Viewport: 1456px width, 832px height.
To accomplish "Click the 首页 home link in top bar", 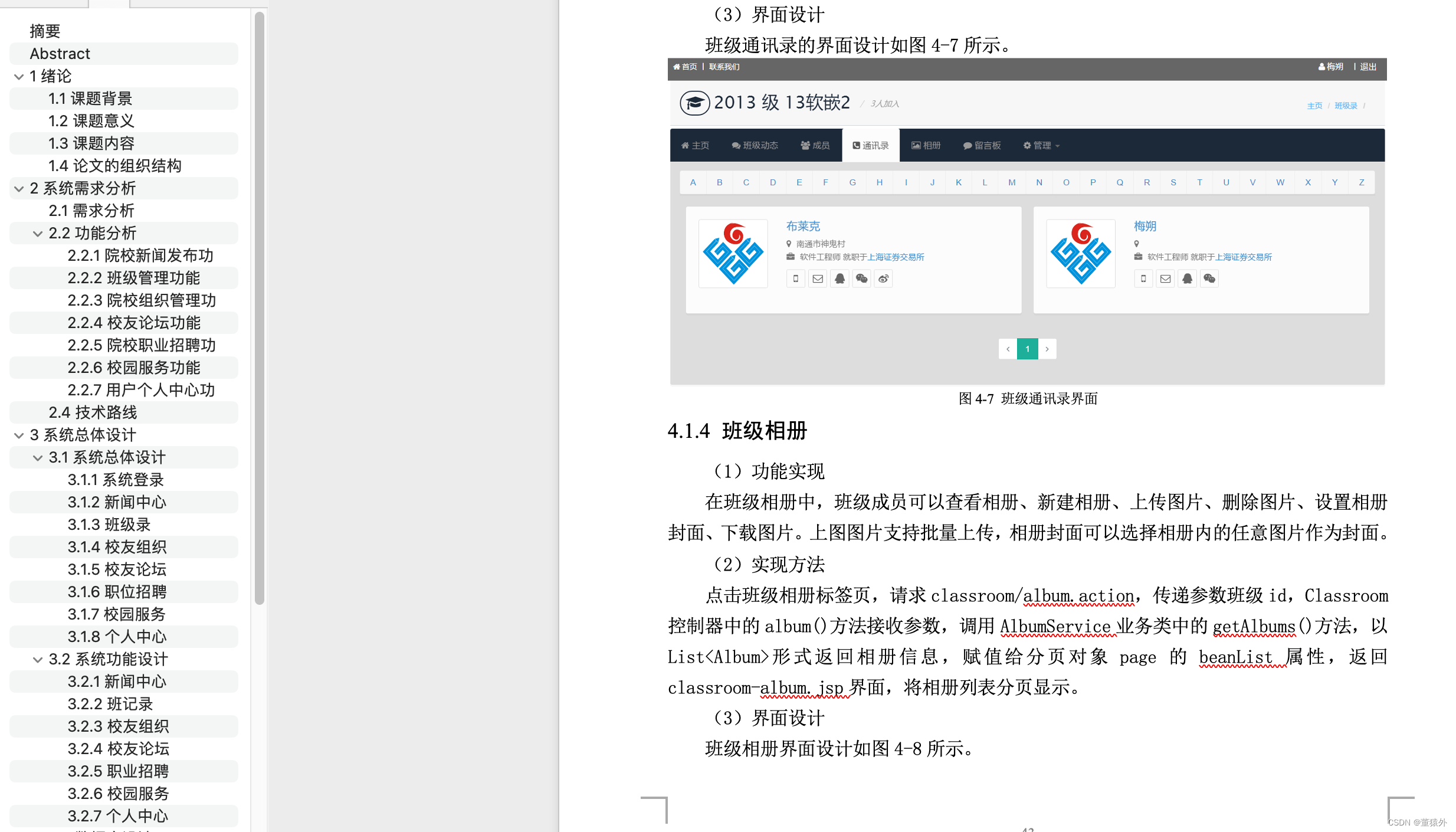I will pos(685,67).
